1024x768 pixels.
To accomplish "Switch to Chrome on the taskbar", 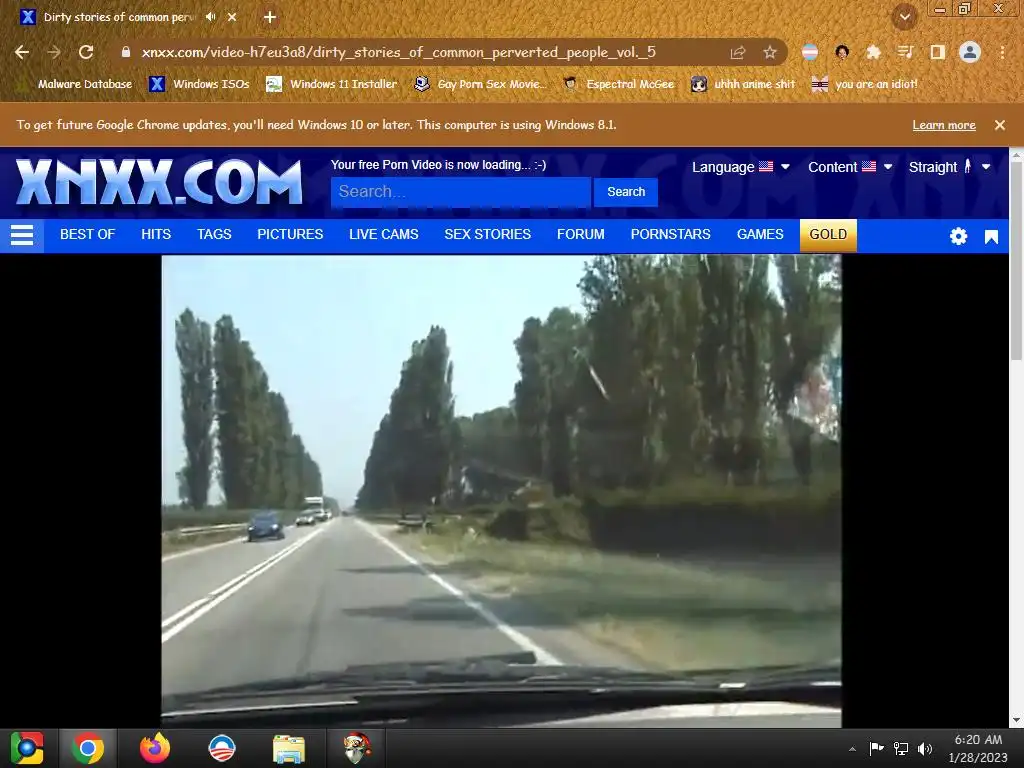I will click(88, 748).
